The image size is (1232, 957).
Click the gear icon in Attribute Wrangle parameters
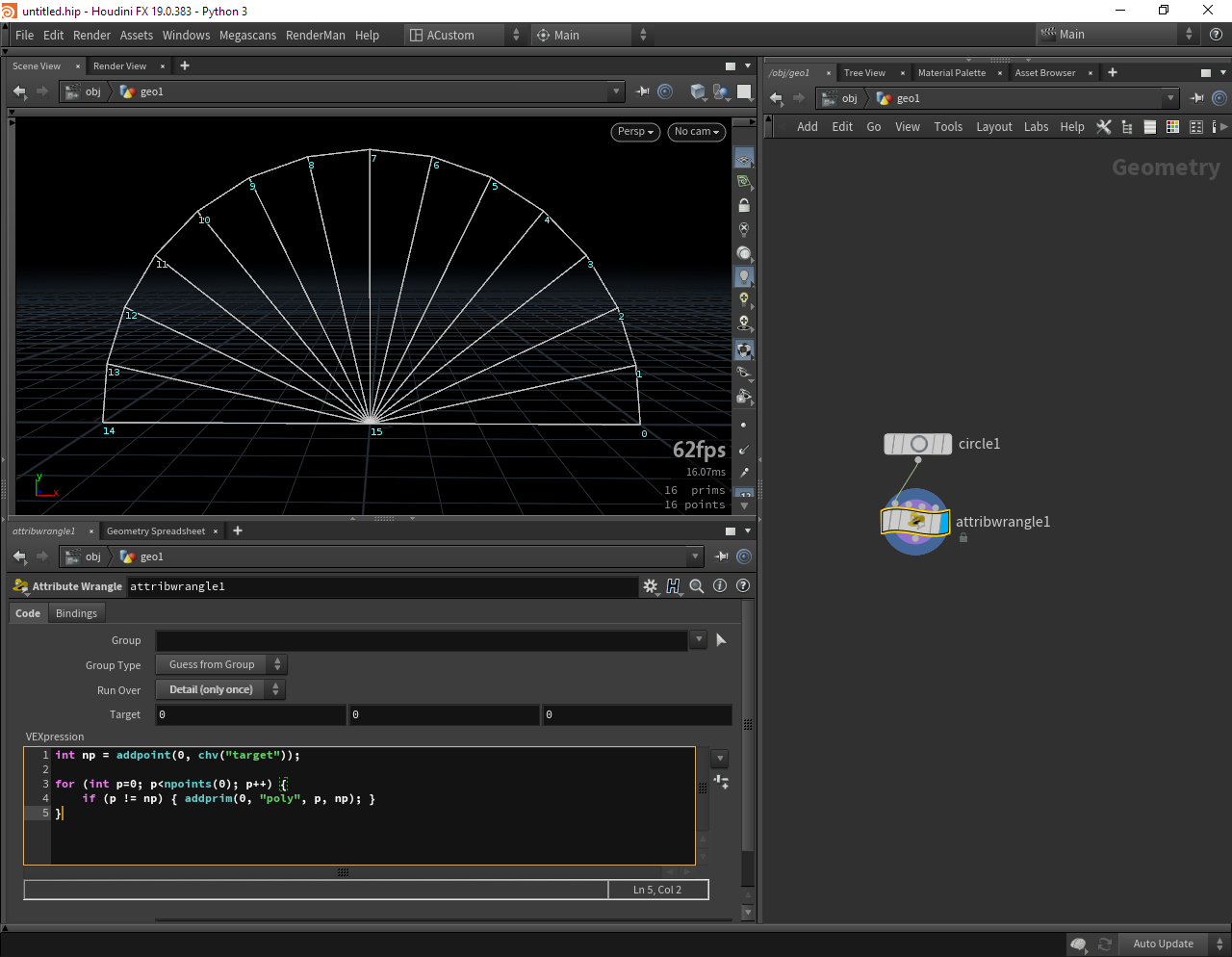pos(650,586)
